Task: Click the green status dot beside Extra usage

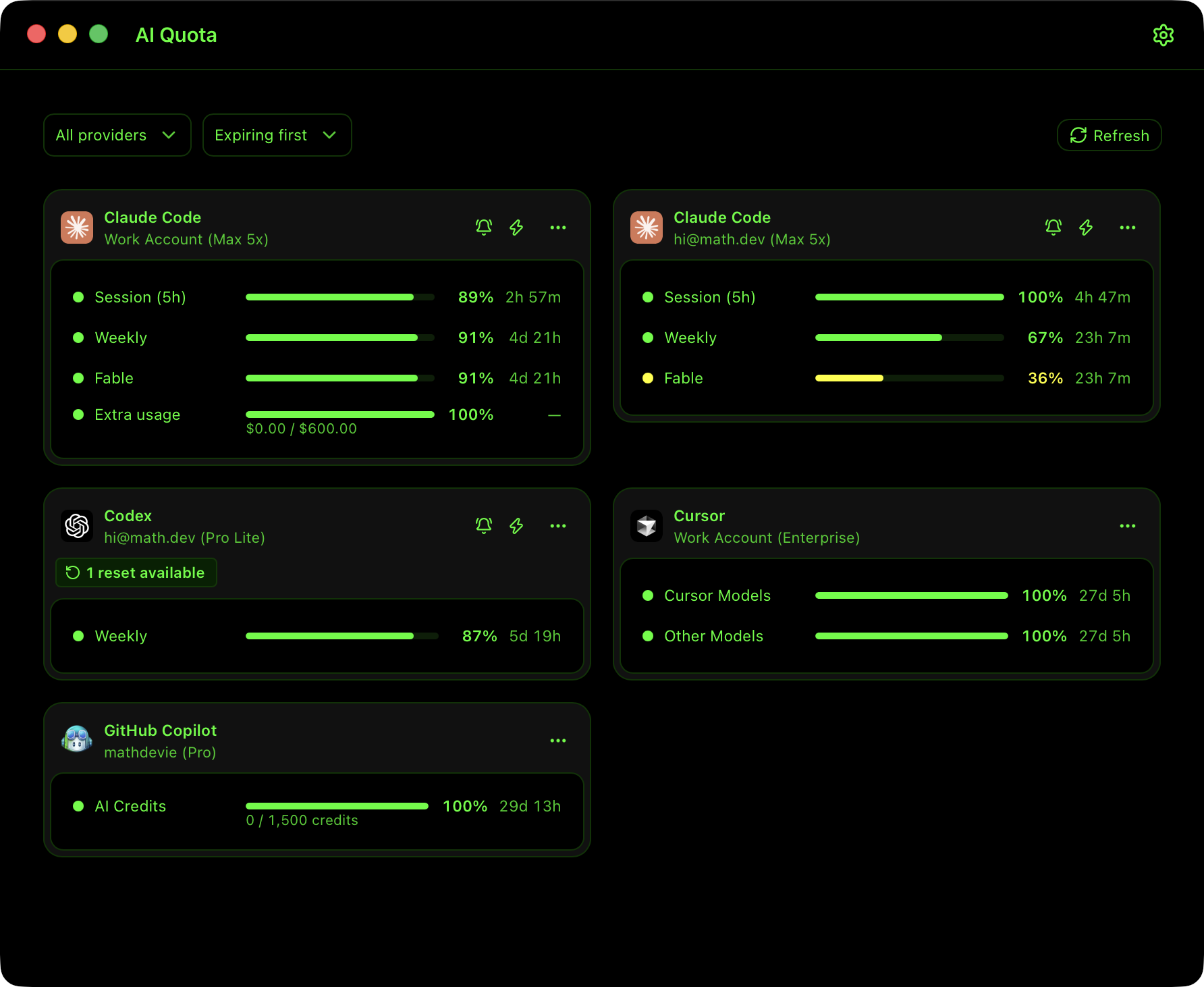Action: (x=78, y=415)
